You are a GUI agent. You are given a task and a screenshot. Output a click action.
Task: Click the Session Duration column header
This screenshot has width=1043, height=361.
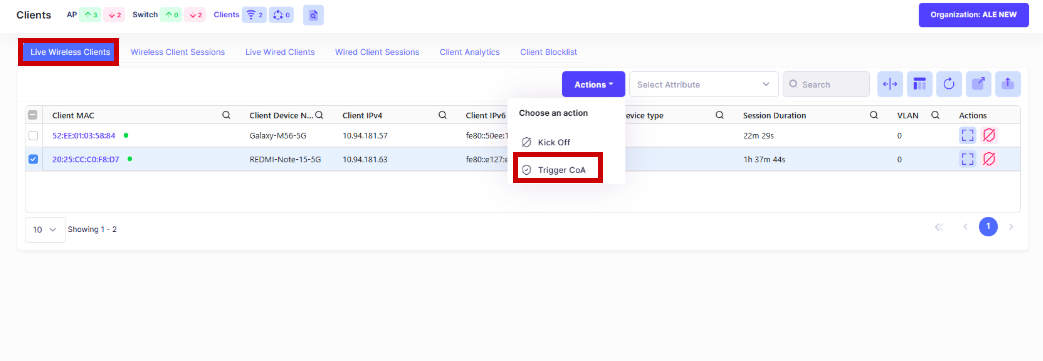coord(774,115)
